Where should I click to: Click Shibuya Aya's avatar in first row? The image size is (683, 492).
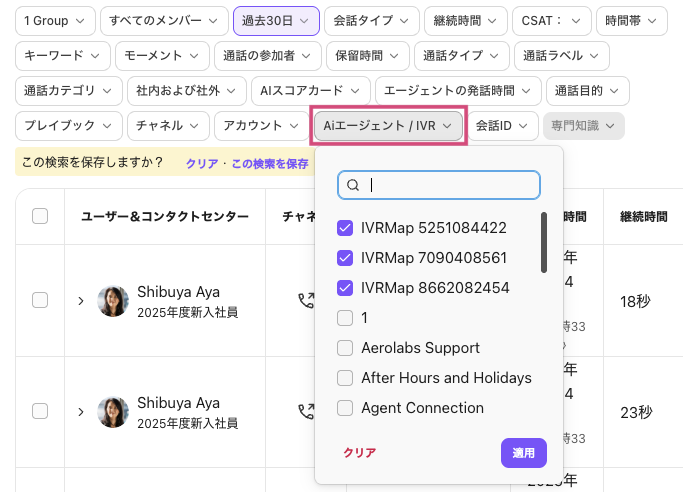pos(113,301)
